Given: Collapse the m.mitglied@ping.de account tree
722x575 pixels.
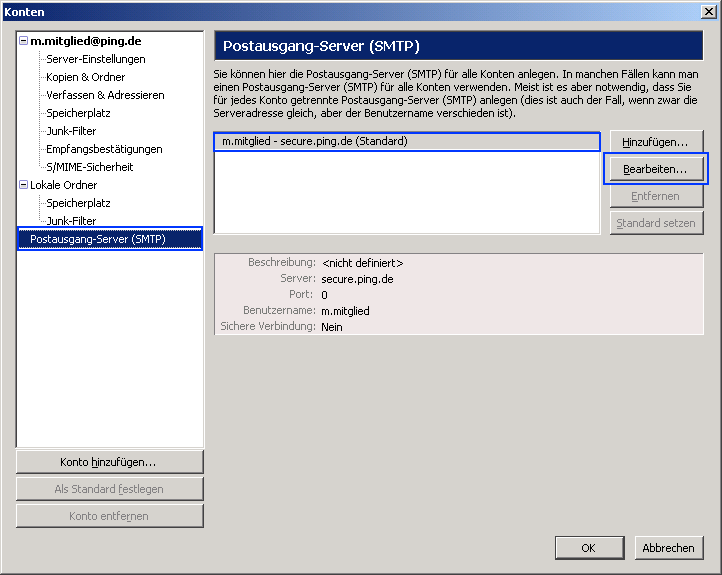Looking at the screenshot, I should (23, 42).
